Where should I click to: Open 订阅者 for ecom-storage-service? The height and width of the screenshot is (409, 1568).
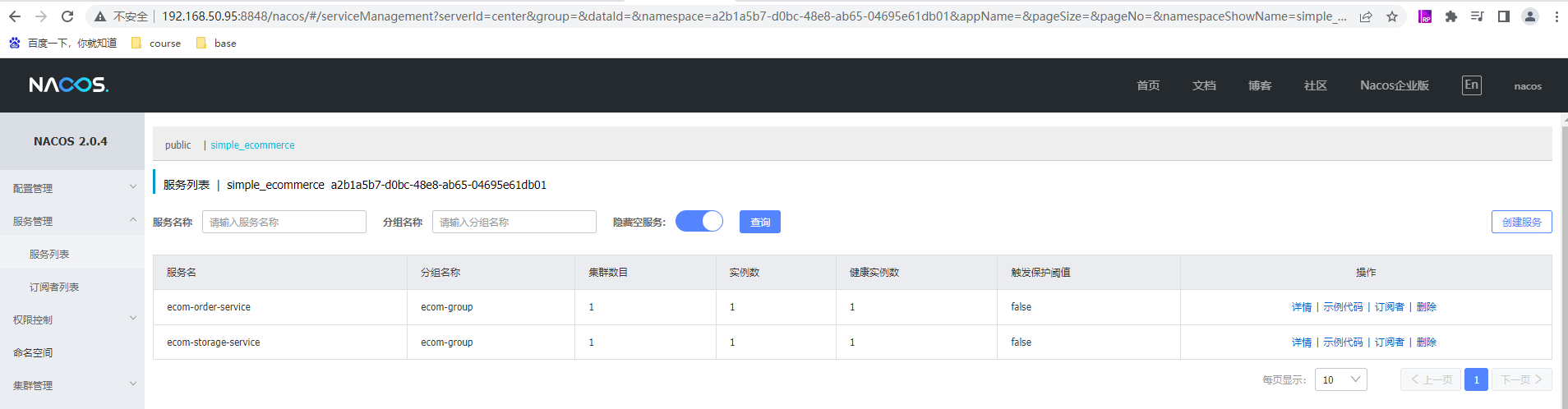click(1390, 342)
